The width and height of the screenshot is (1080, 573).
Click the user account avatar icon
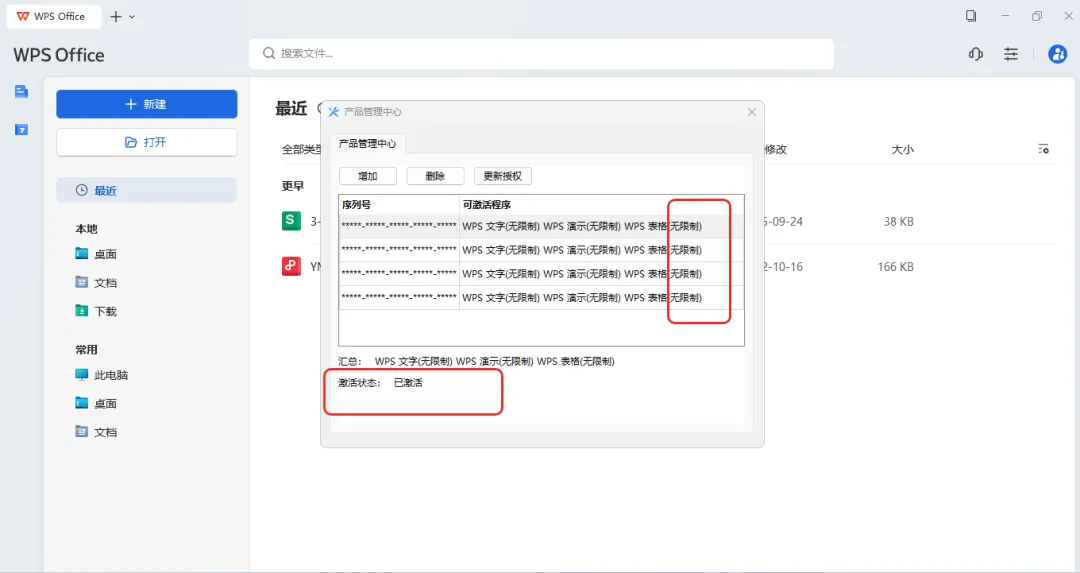[x=1057, y=54]
